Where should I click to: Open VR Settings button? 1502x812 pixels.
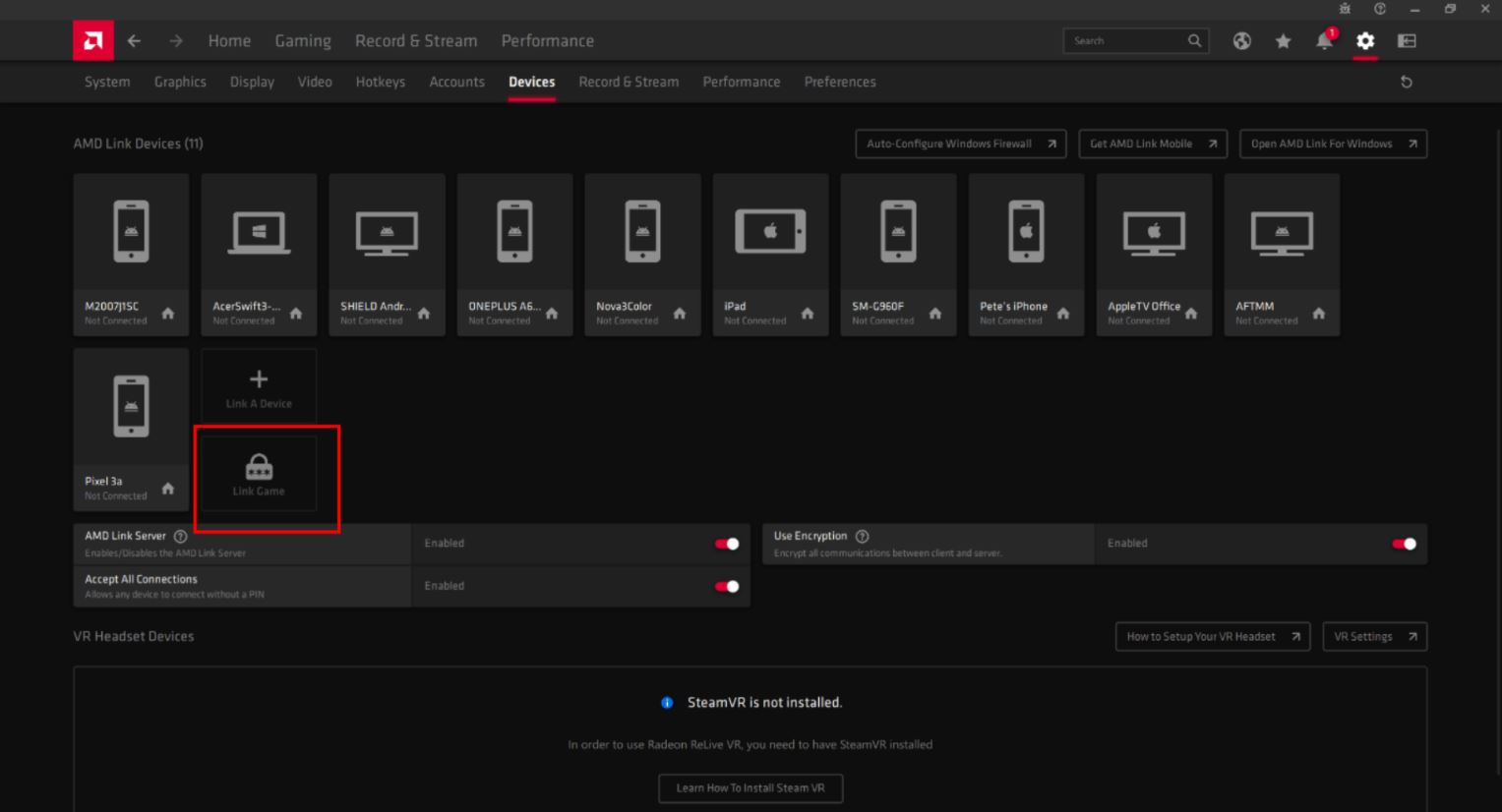[x=1375, y=637]
